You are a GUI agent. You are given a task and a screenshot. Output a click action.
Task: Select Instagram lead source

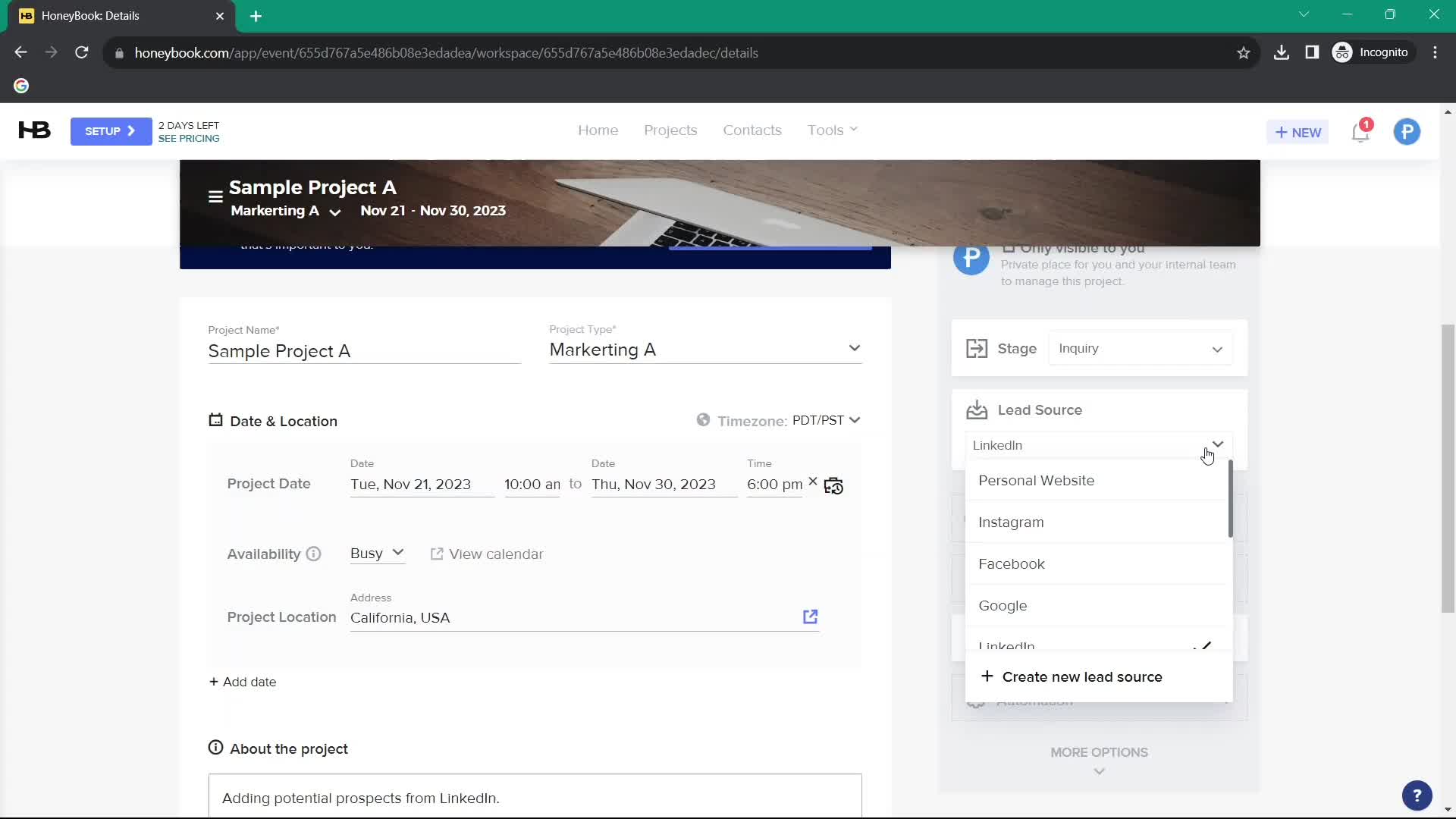(1097, 522)
